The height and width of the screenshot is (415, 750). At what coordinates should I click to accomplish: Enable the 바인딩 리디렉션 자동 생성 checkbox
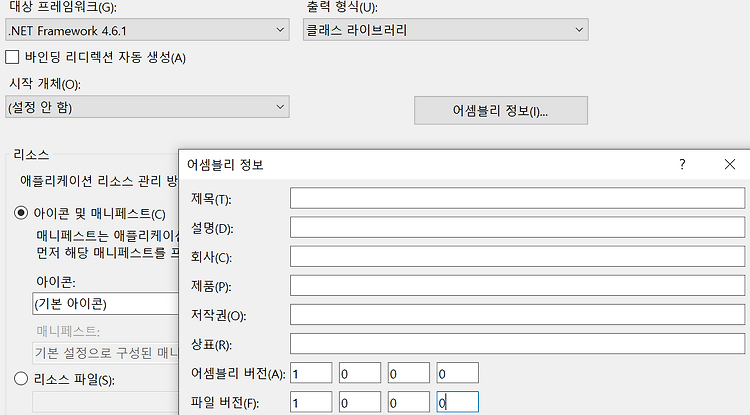coord(12,57)
